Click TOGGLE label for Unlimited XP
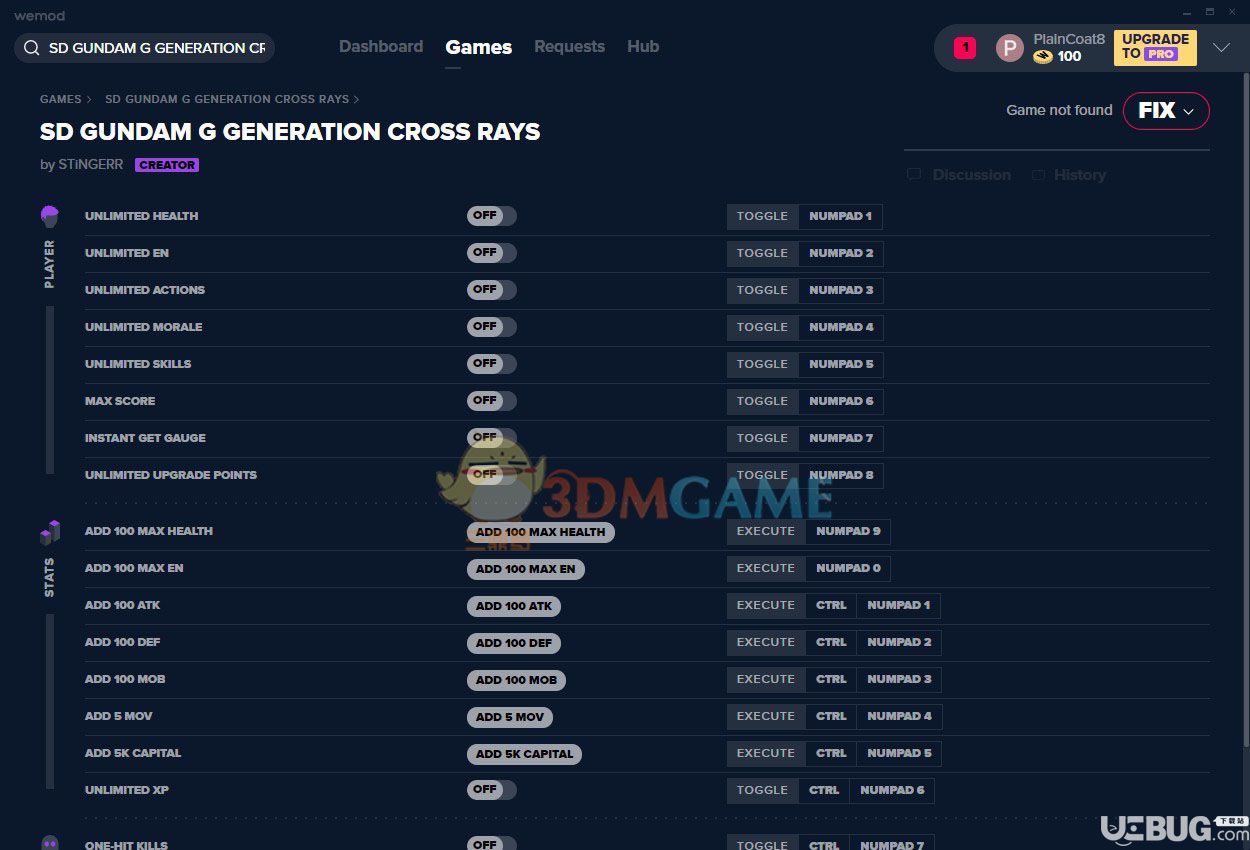Screen dimensions: 1250x850 pos(763,790)
